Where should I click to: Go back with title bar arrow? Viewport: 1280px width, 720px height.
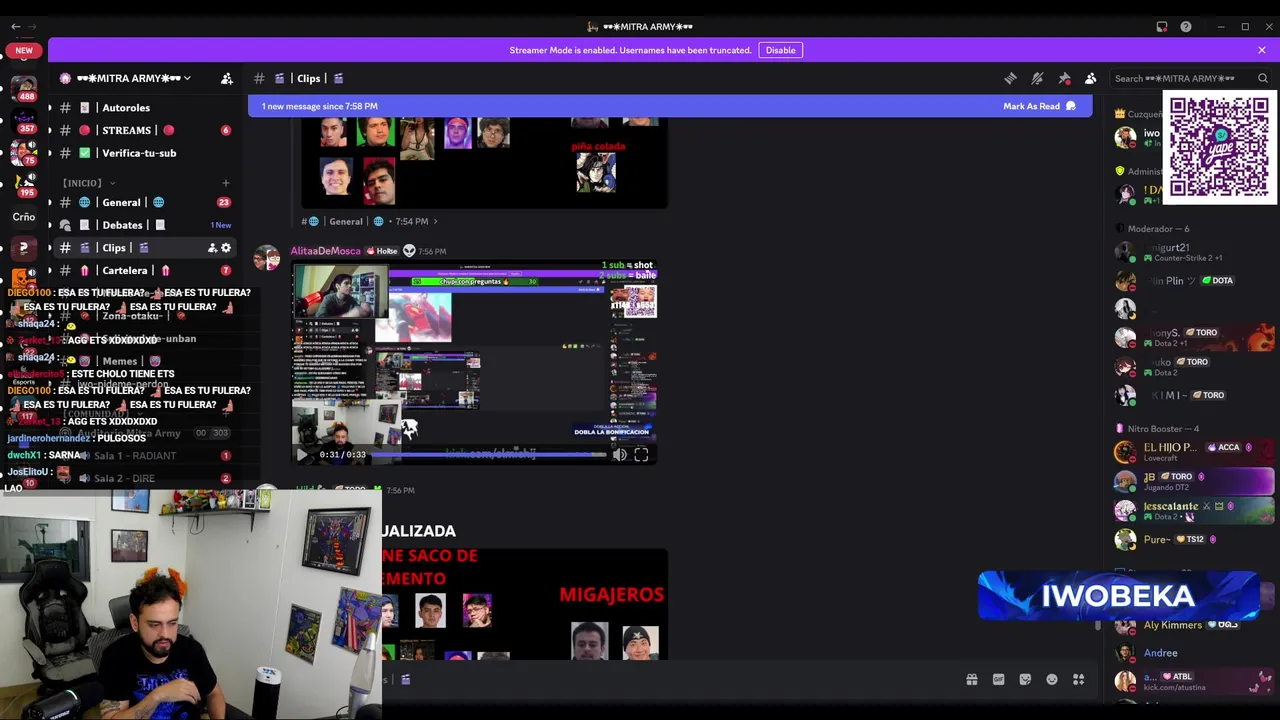point(15,26)
